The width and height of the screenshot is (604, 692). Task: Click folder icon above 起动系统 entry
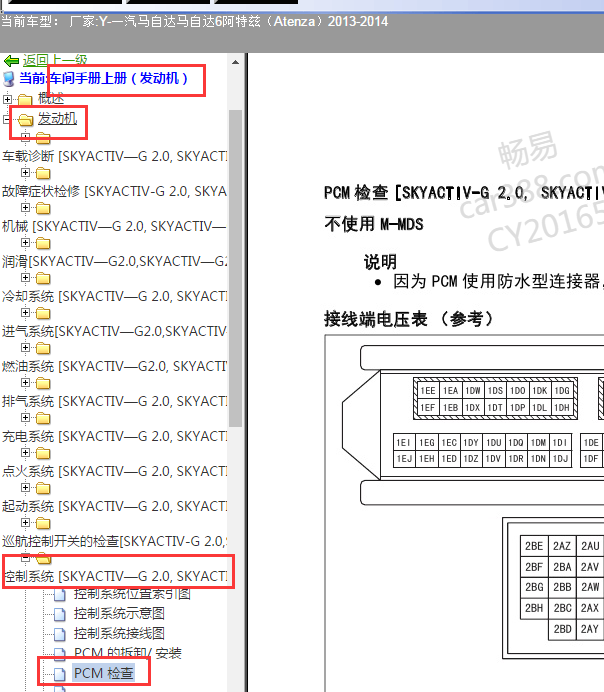43,488
